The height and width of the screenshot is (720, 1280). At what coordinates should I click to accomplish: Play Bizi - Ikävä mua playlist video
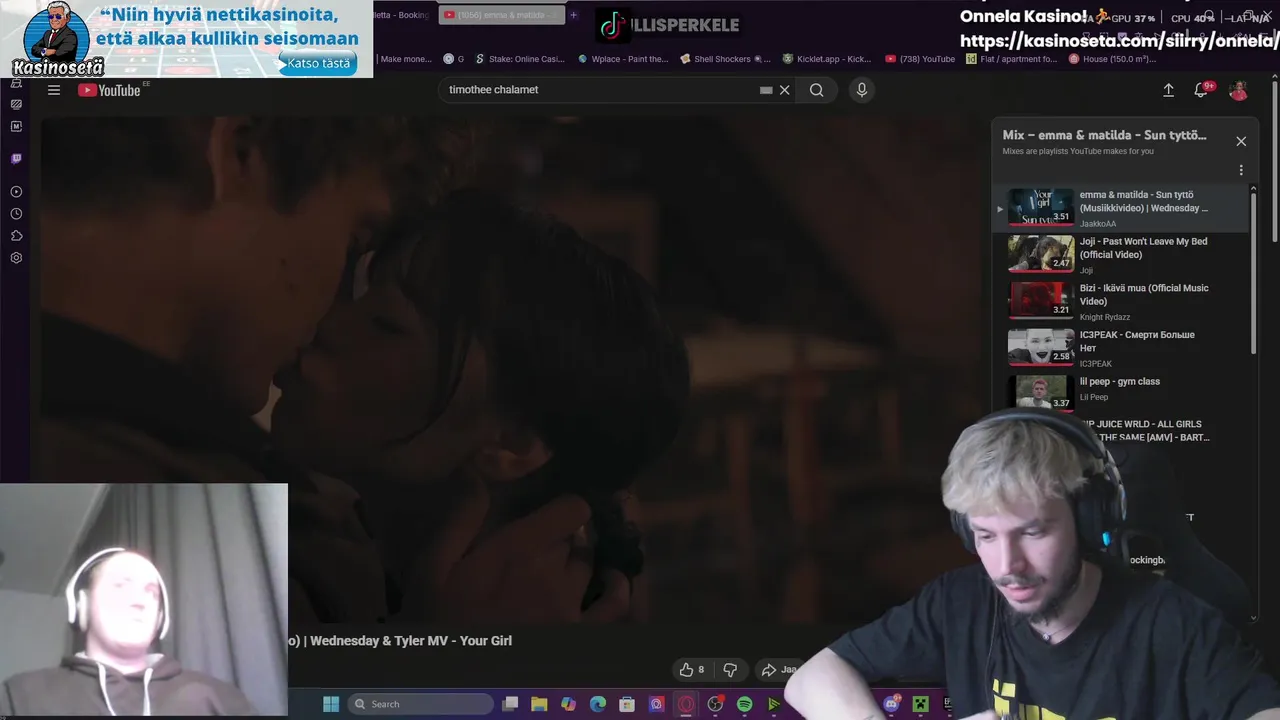click(x=1120, y=301)
